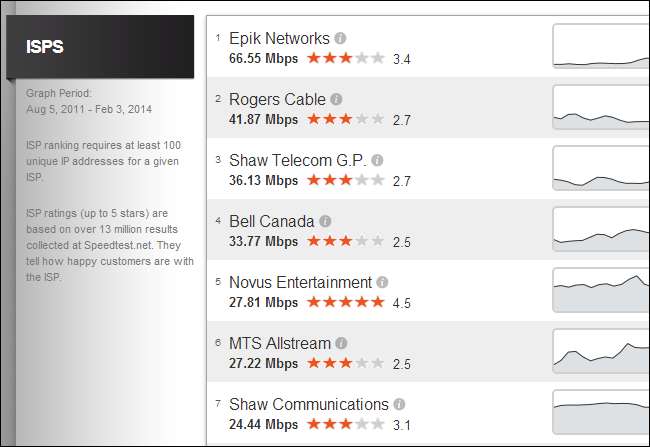Open info icon for Shaw Telecom G.P.
The height and width of the screenshot is (447, 650).
click(377, 160)
